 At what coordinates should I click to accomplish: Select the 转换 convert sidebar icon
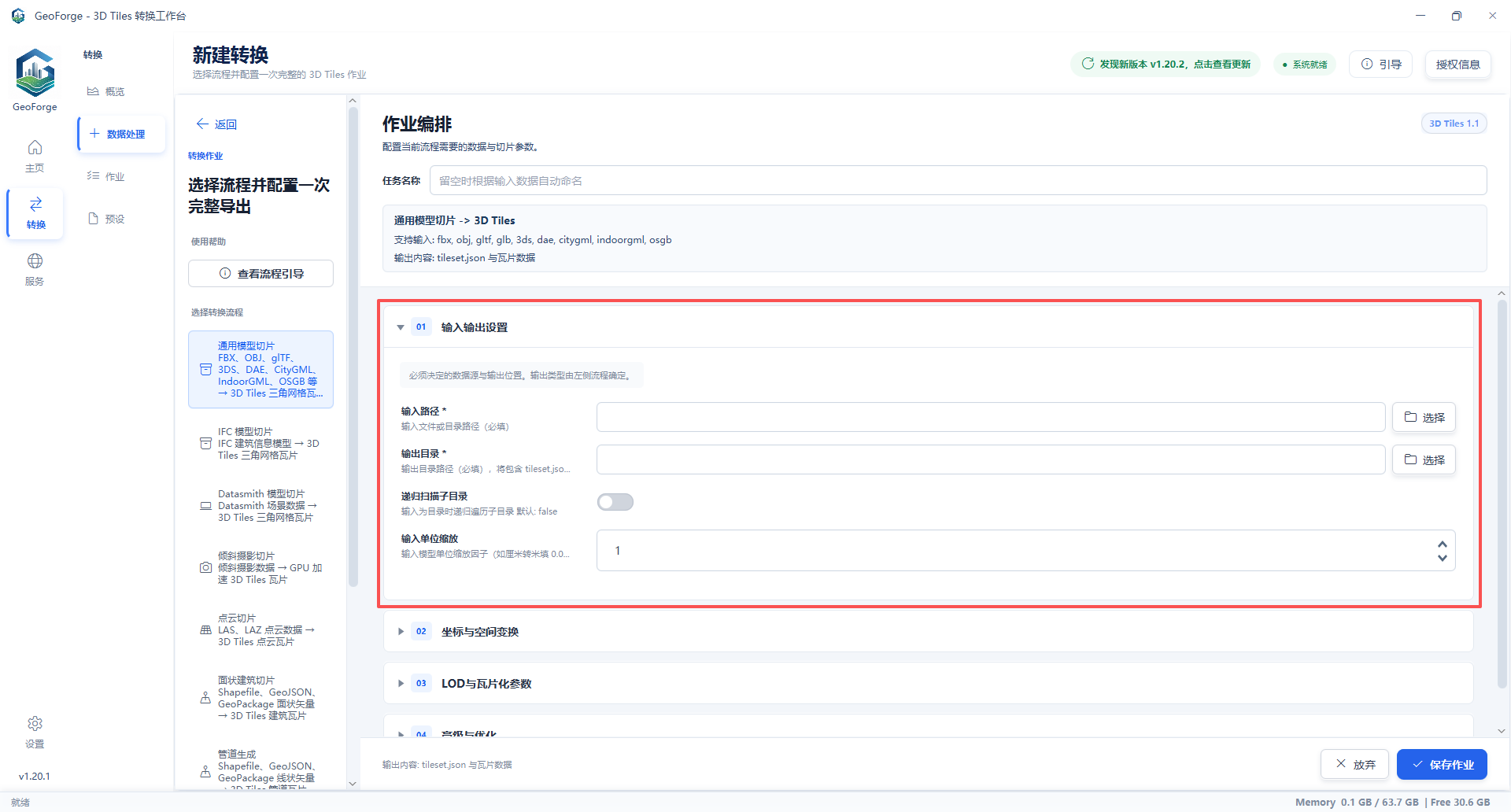(x=35, y=212)
